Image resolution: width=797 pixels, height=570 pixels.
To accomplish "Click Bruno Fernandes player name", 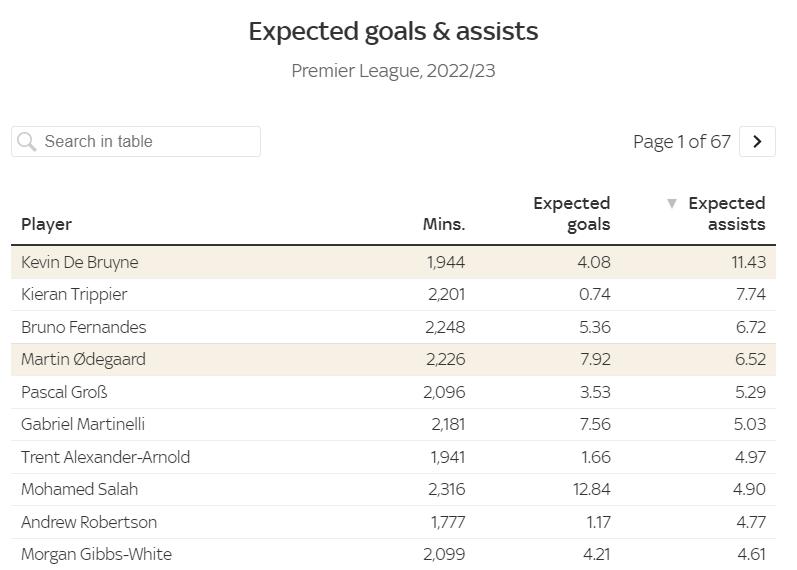I will [x=83, y=327].
